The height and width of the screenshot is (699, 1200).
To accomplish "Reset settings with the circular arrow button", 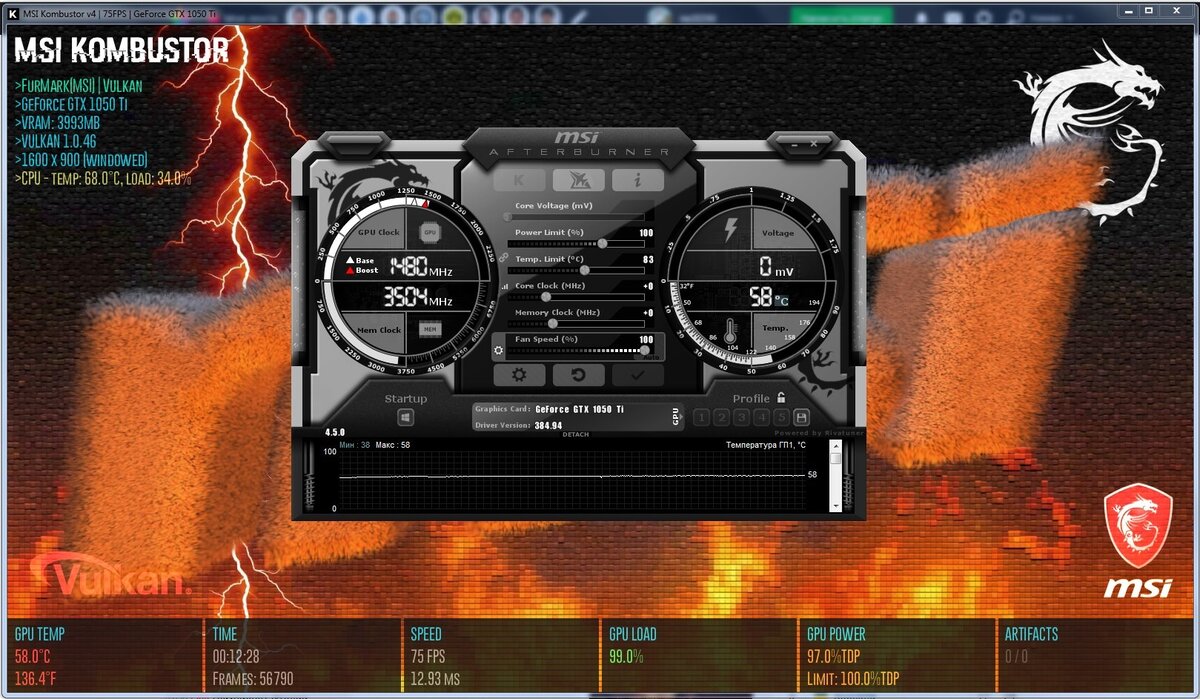I will [579, 375].
